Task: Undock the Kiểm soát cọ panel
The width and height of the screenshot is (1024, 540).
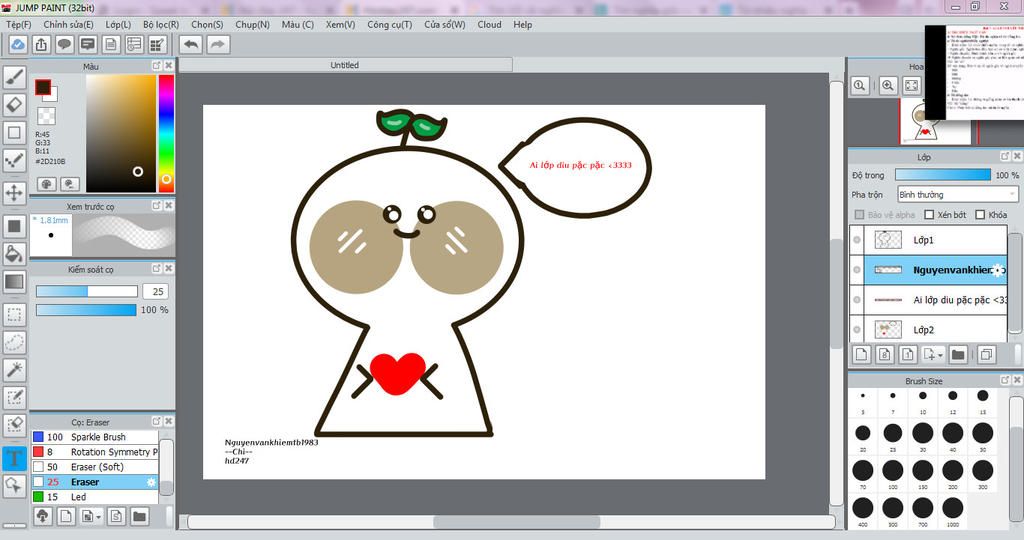Action: pyautogui.click(x=157, y=268)
